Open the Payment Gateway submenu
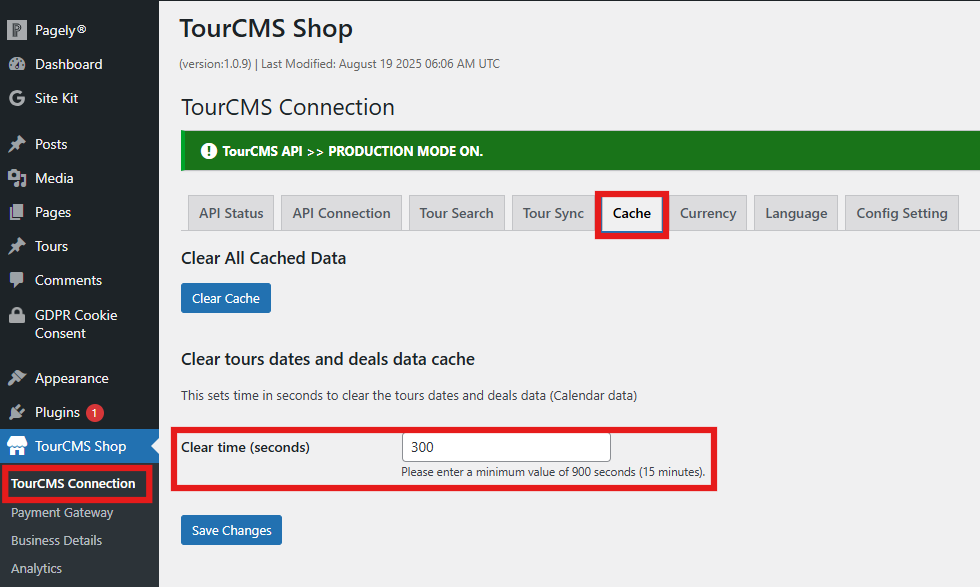The width and height of the screenshot is (980, 587). [x=62, y=513]
